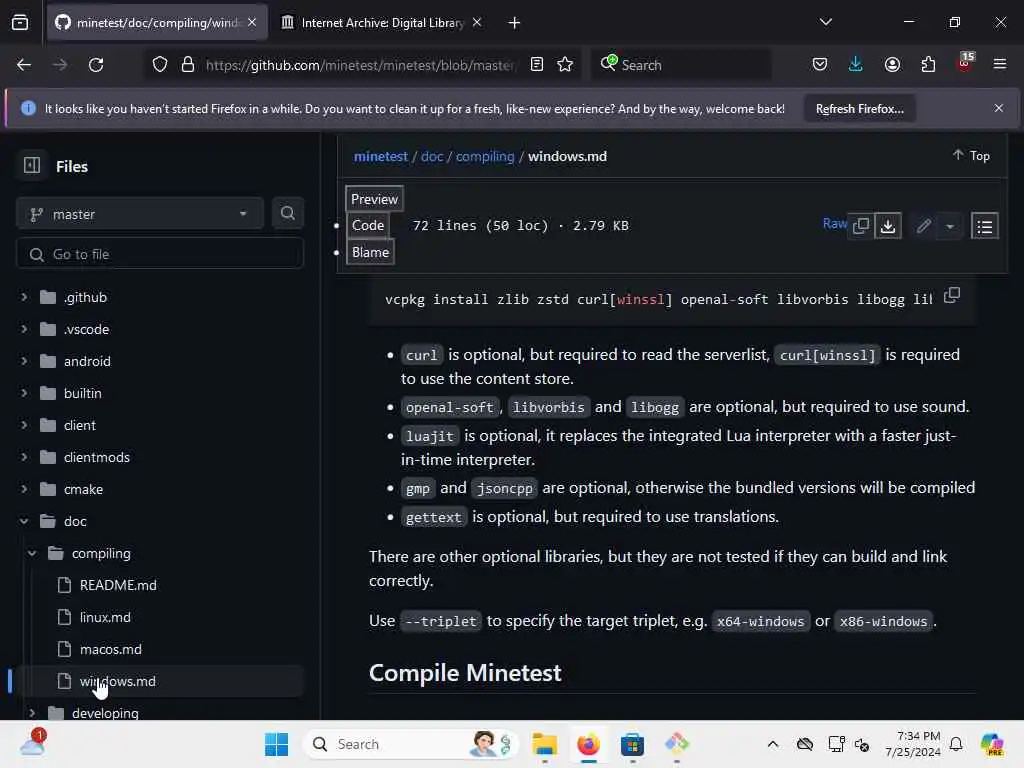The height and width of the screenshot is (768, 1024).
Task: Open the Windows Start menu
Action: pos(276,744)
